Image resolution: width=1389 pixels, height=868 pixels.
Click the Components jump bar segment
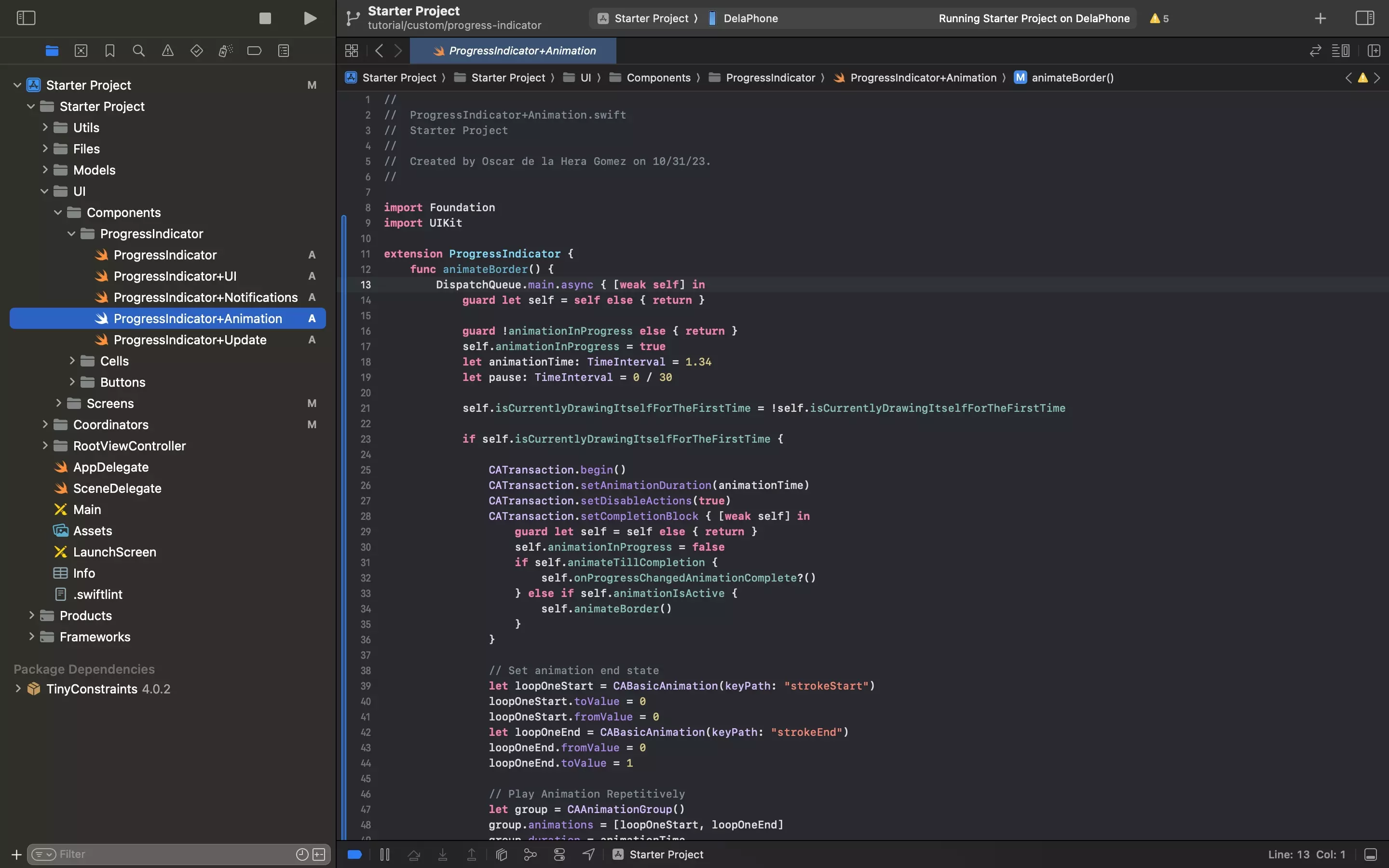click(x=650, y=78)
